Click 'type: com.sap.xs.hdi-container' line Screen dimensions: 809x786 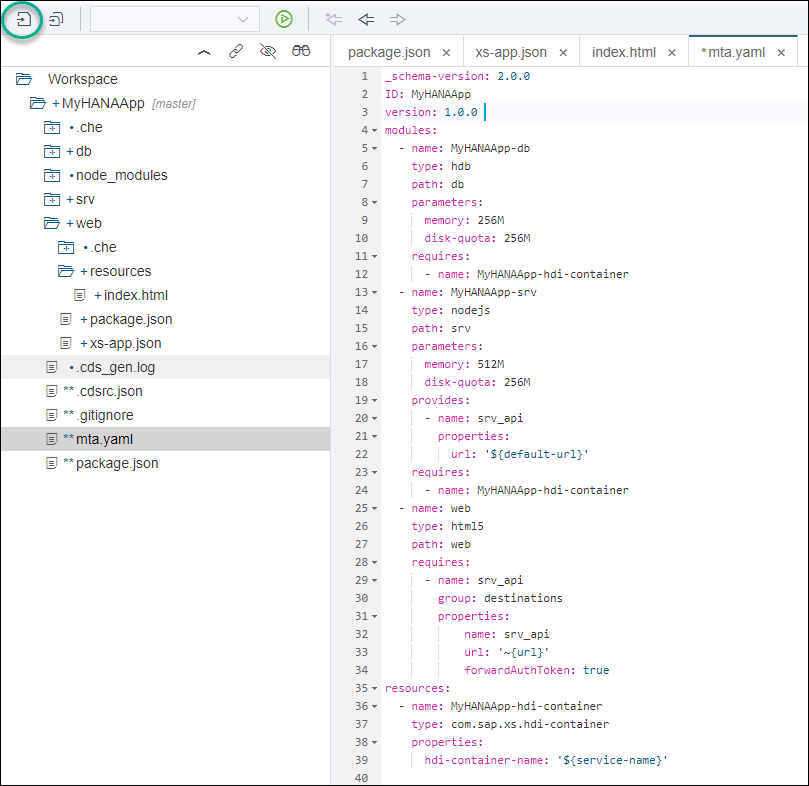[510, 724]
